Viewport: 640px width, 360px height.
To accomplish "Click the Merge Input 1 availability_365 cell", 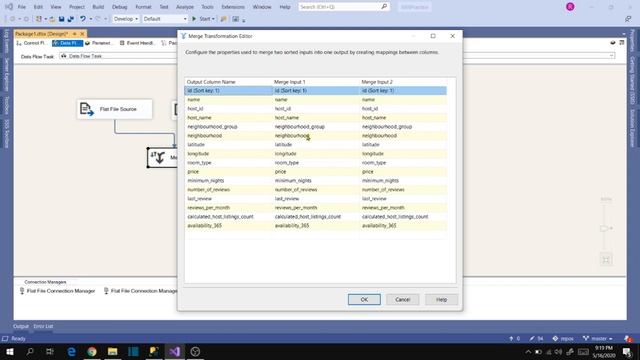I will point(316,225).
